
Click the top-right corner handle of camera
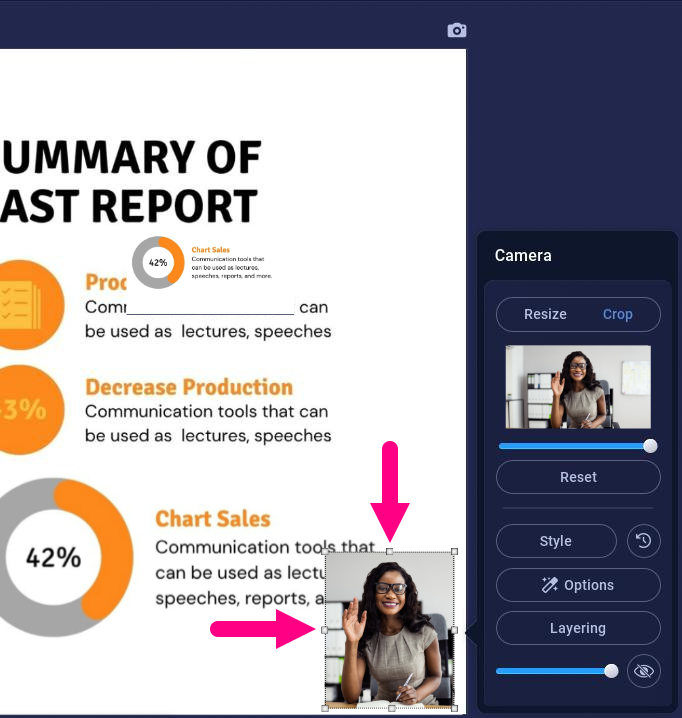(455, 551)
